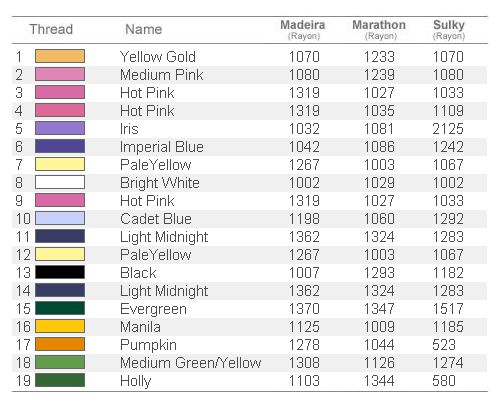Click the Thread column header
This screenshot has width=500, height=402.
point(51,29)
